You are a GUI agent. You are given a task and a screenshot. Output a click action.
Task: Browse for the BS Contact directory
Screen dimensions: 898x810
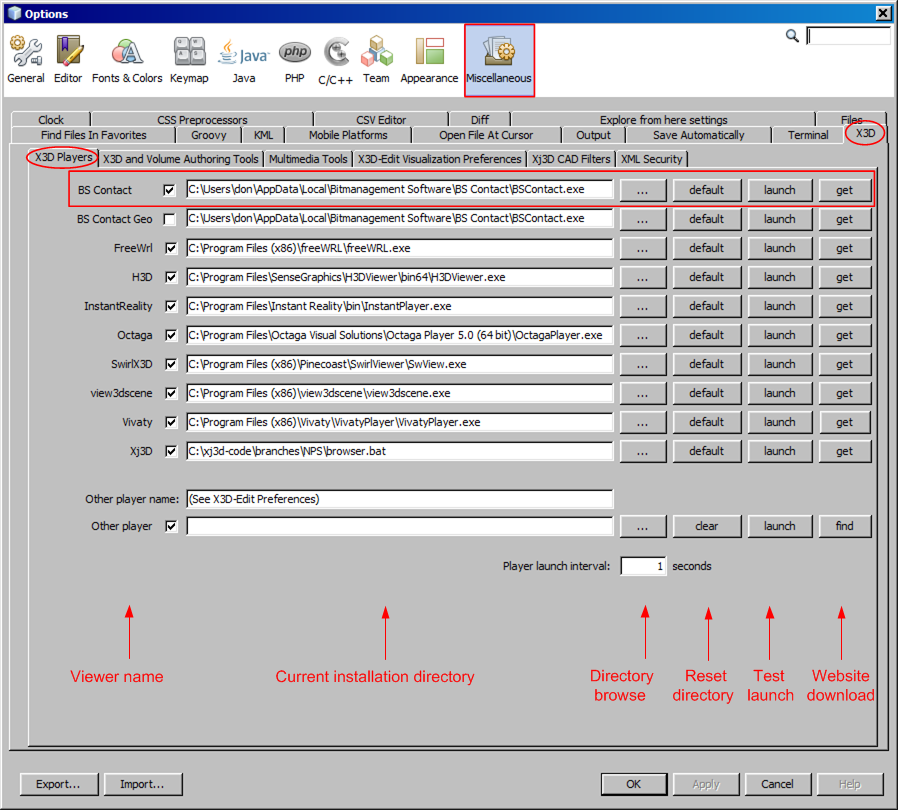(643, 190)
